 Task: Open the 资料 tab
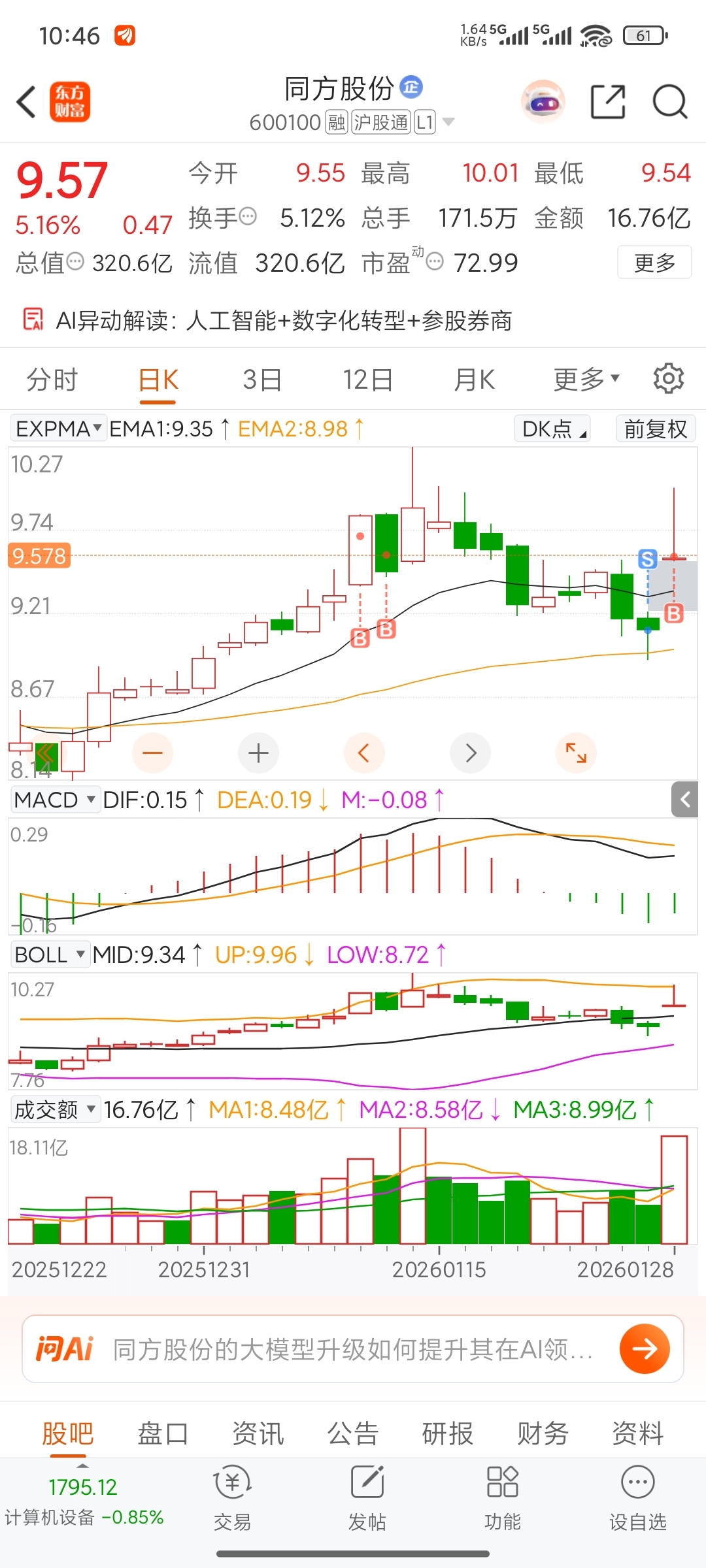tap(637, 1433)
